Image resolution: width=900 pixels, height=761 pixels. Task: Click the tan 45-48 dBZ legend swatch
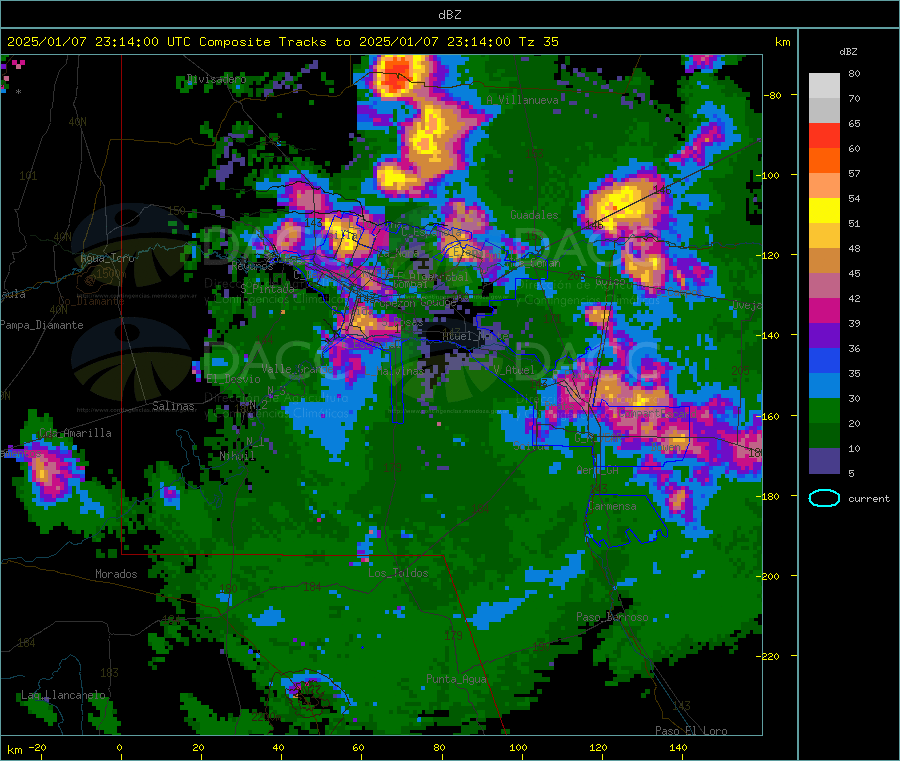pos(824,261)
